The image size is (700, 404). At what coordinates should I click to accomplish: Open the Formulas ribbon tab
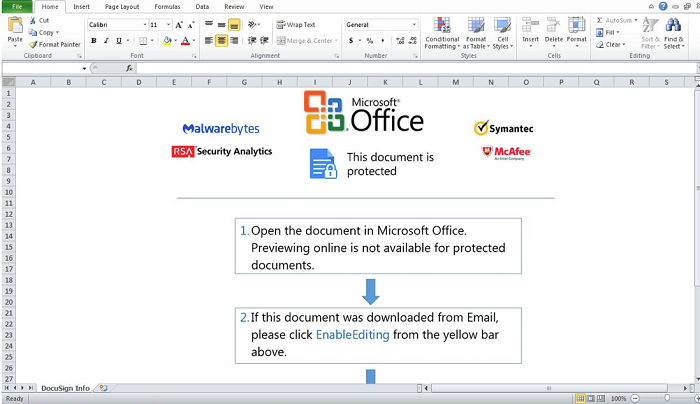pos(167,7)
